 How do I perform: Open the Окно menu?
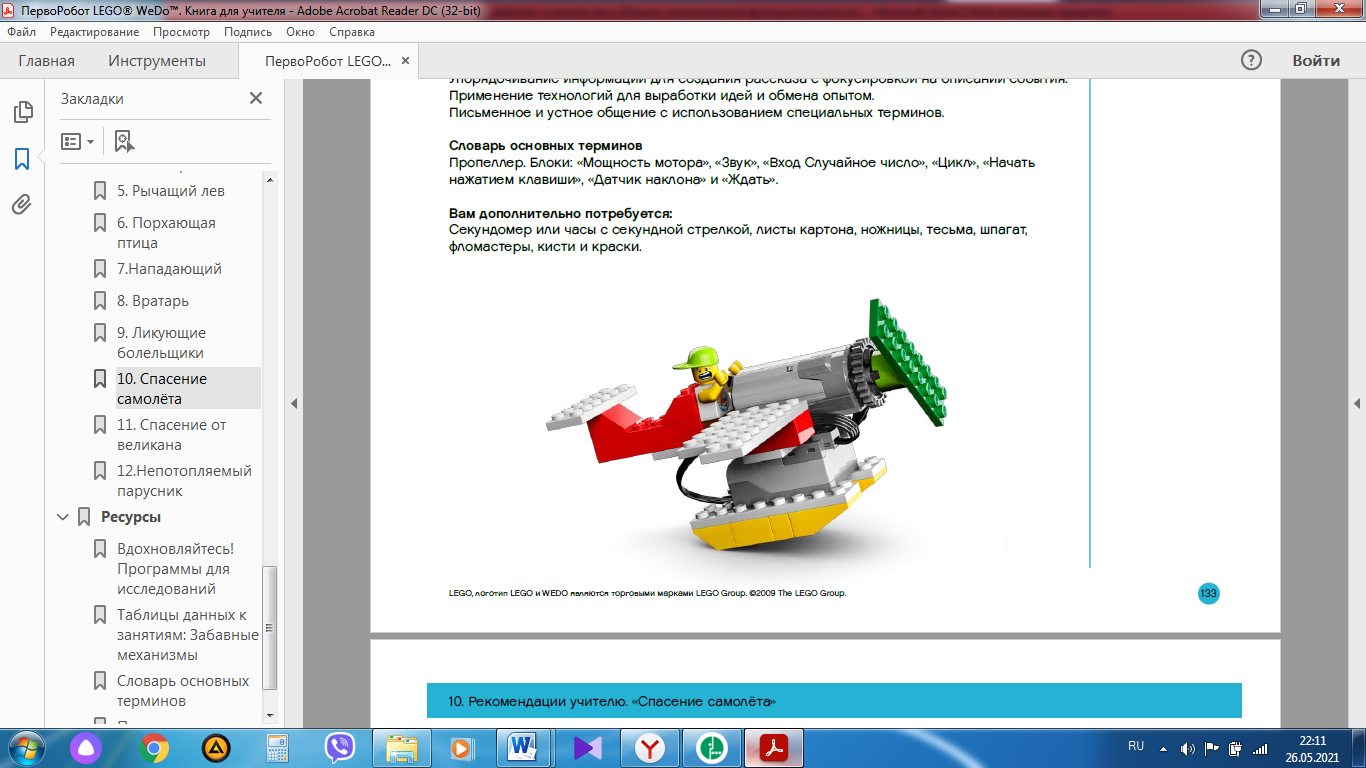(x=300, y=32)
